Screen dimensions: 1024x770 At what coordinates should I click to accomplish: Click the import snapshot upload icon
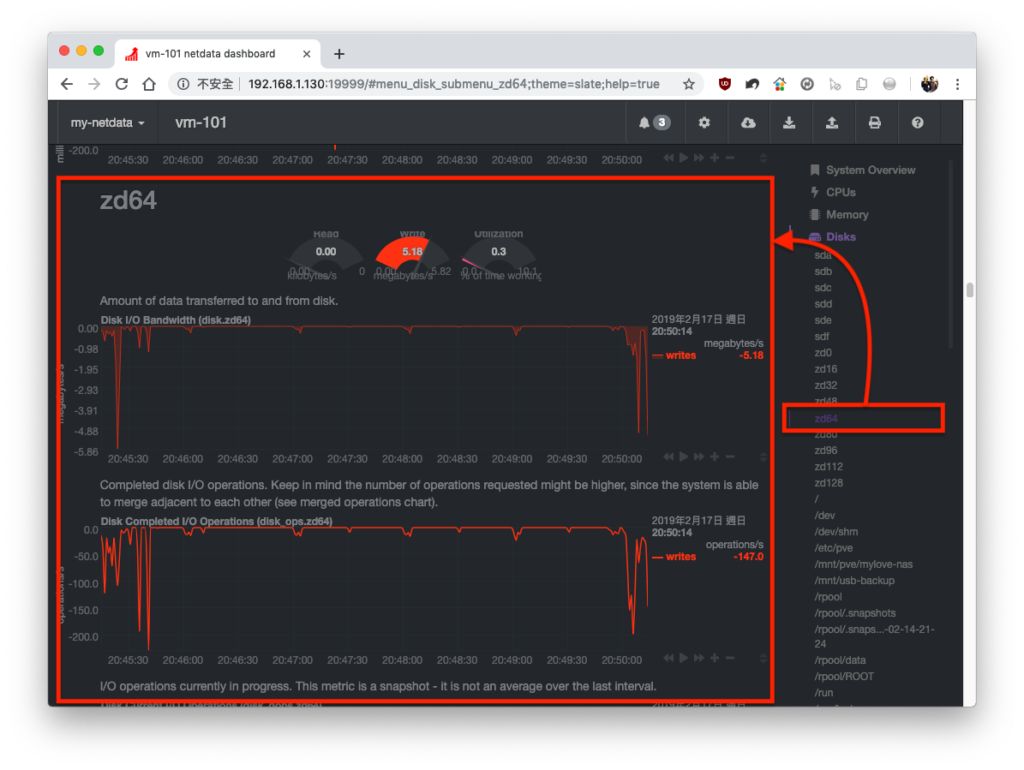coord(831,122)
